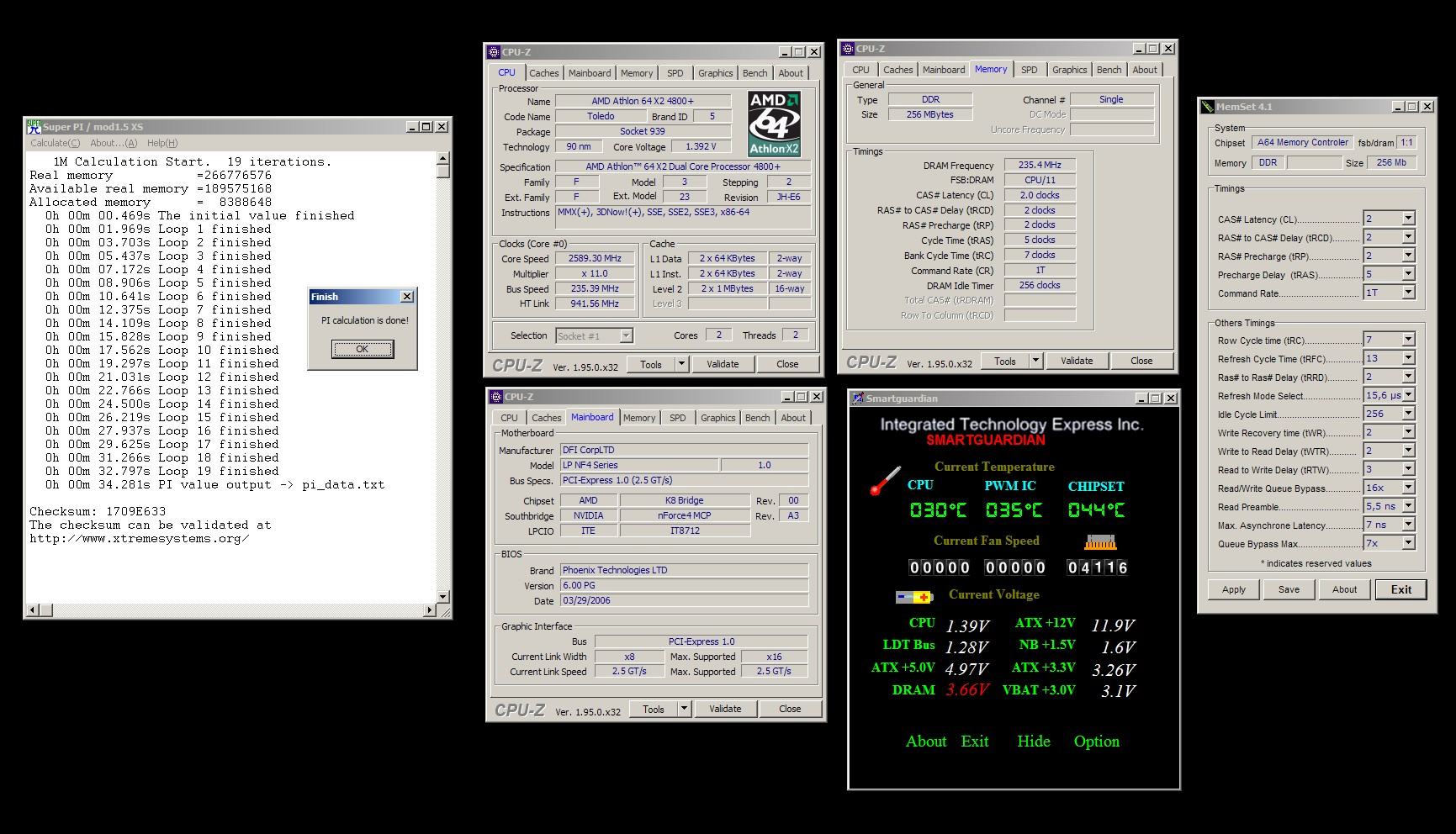Click the xtremesystems.org URL text in Super PI
1456x834 pixels.
pos(140,538)
